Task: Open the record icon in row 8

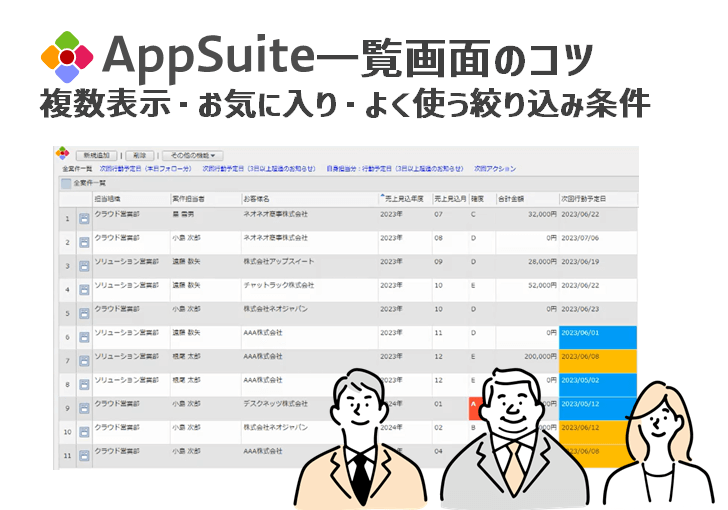Action: tap(84, 385)
